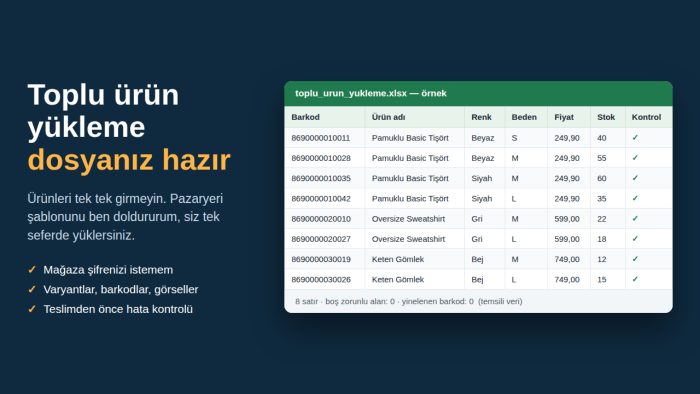Click the green check in the 8690000030019 row
Viewport: 700px width, 394px height.
[635, 259]
